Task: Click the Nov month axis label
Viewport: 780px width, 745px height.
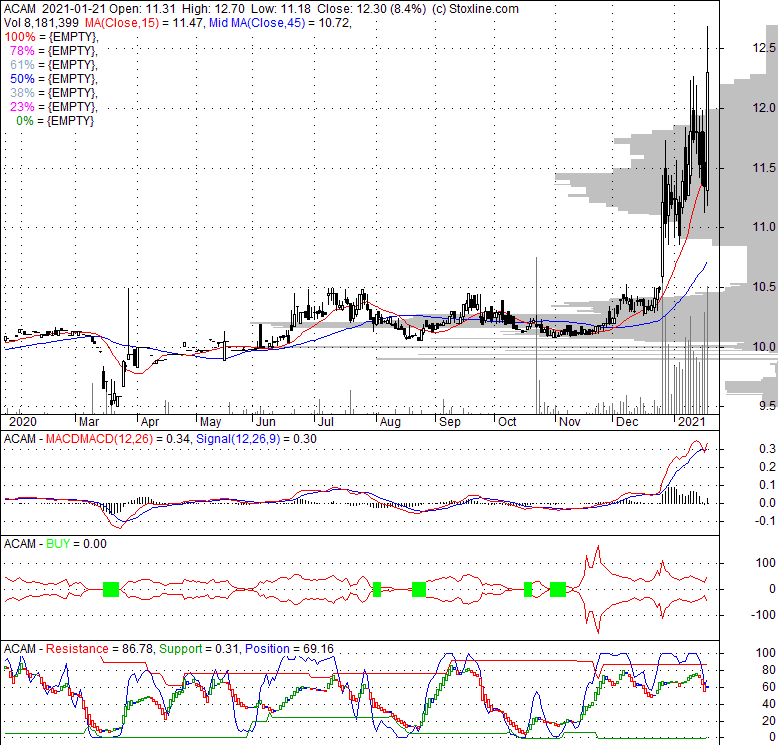Action: pyautogui.click(x=570, y=422)
